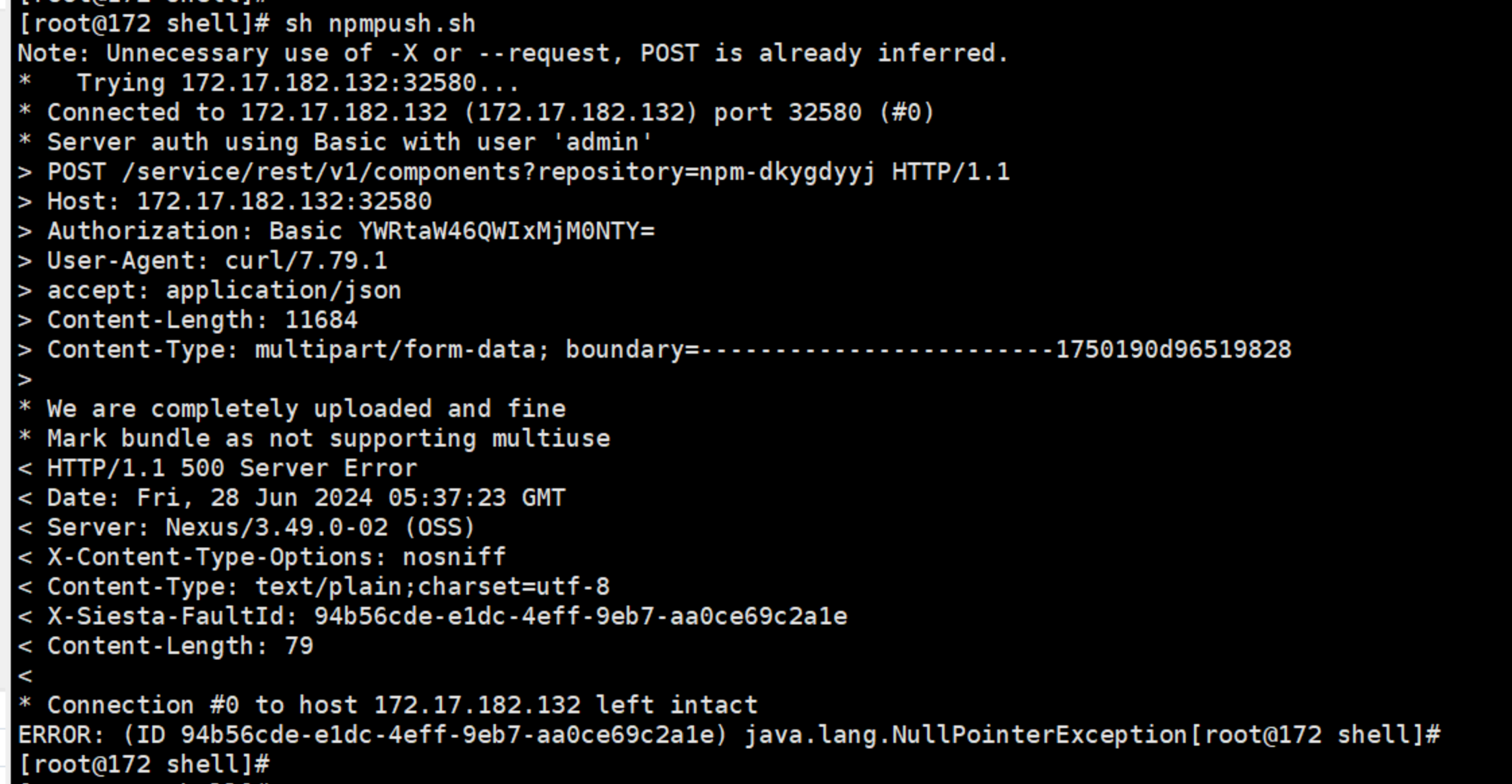Click the Host 172.17.182.132:32580 line
The width and height of the screenshot is (1512, 784).
coord(225,201)
